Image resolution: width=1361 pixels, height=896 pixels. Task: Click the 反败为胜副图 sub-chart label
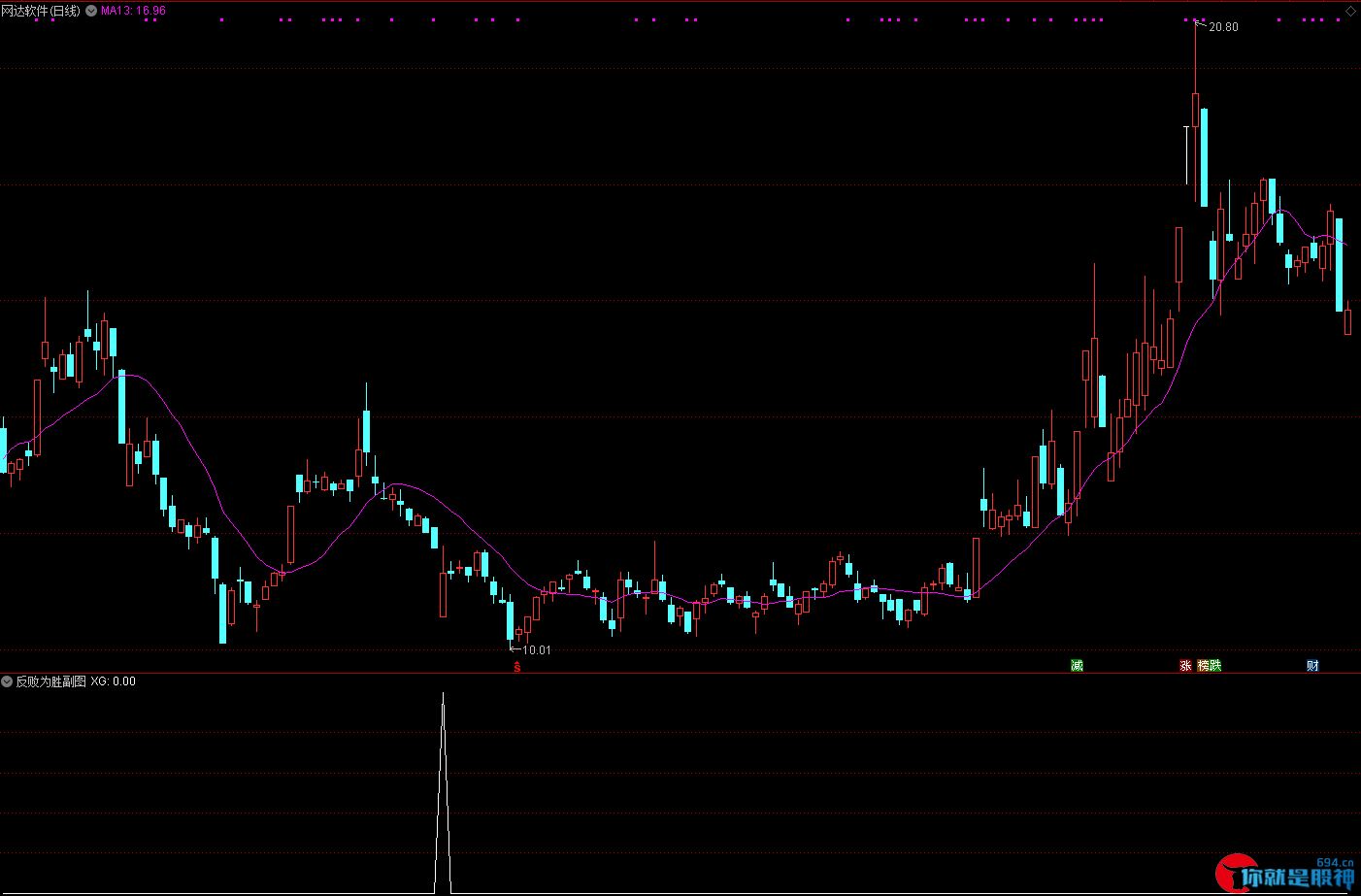50,681
